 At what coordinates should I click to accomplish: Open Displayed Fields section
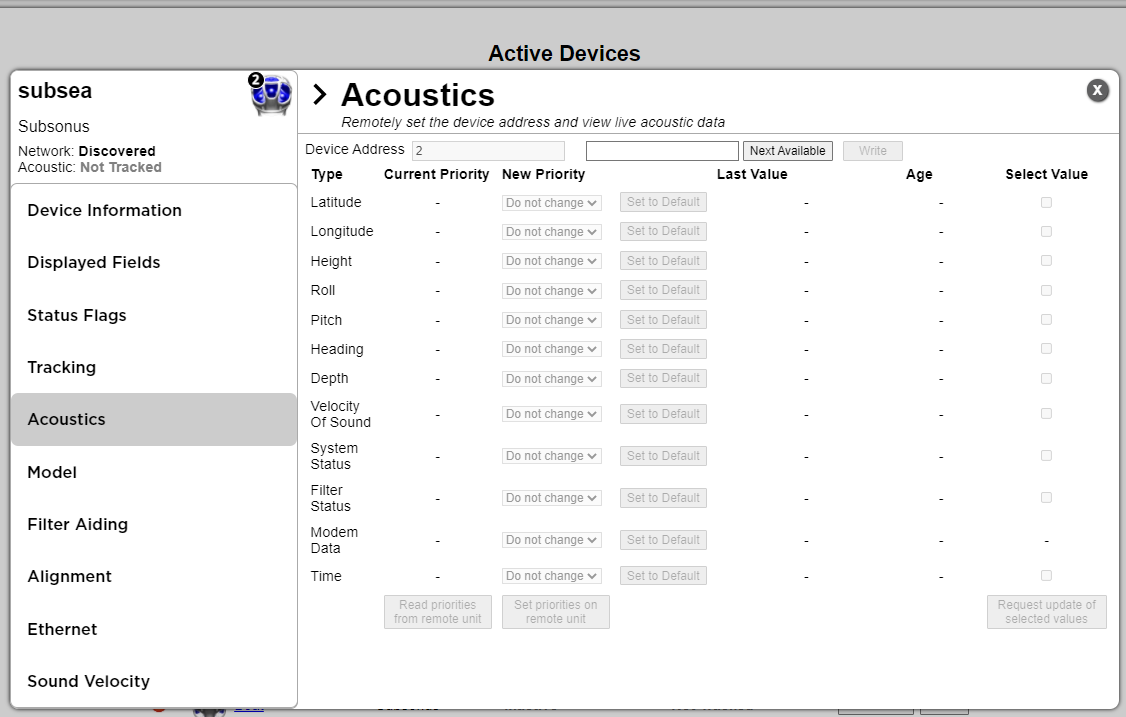[x=154, y=263]
